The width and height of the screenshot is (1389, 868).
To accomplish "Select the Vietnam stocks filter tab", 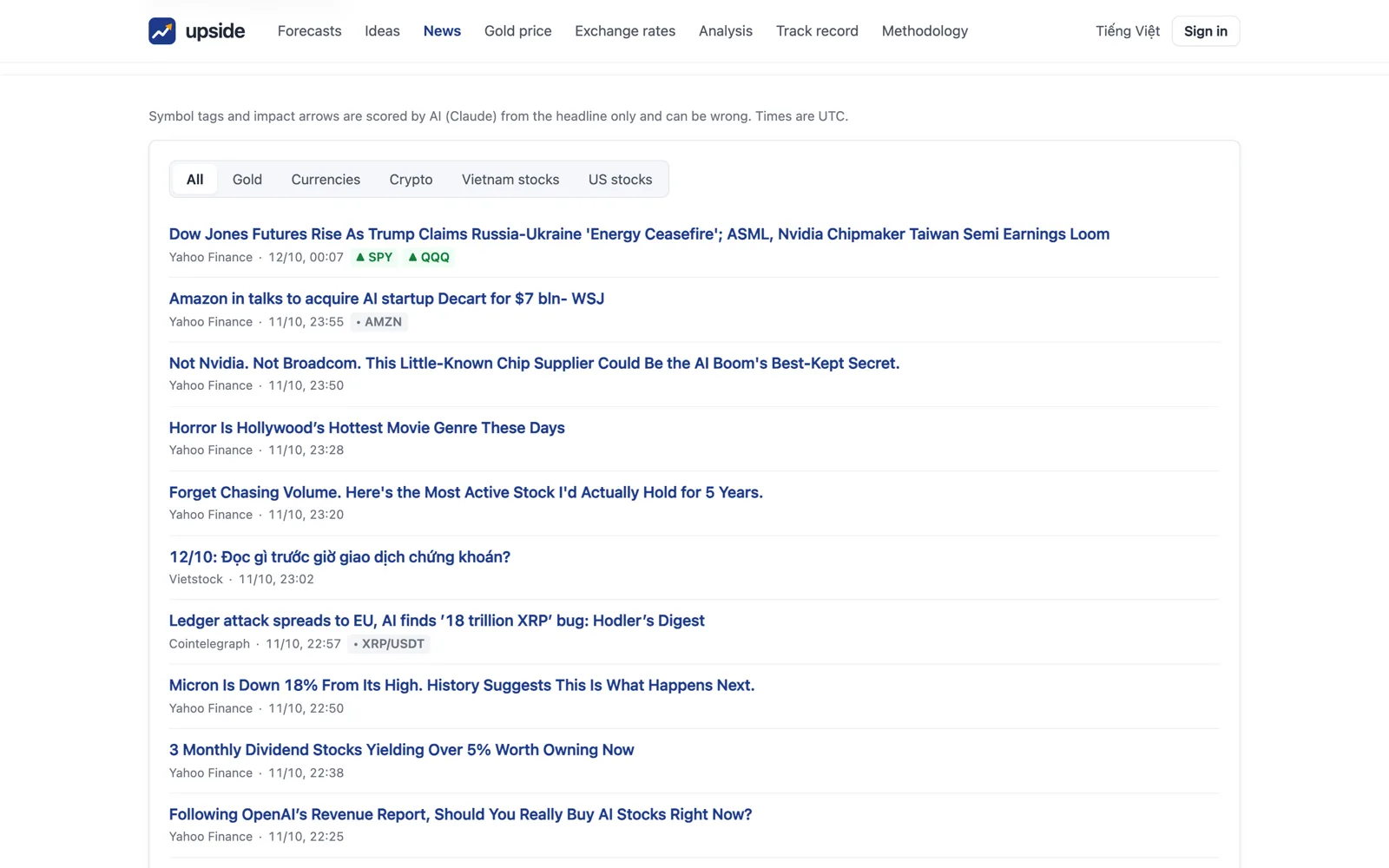I will tap(510, 180).
